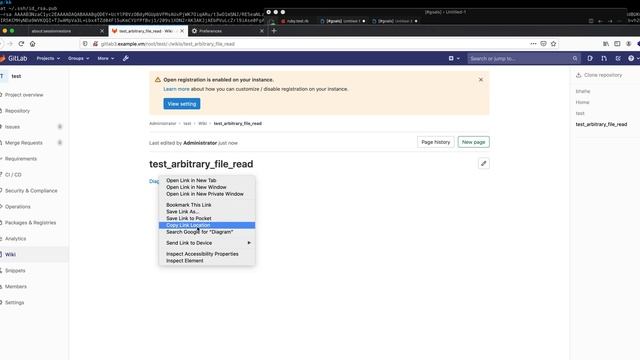Expand the Send Link to Device submenu
This screenshot has height=360, width=640.
[207, 243]
